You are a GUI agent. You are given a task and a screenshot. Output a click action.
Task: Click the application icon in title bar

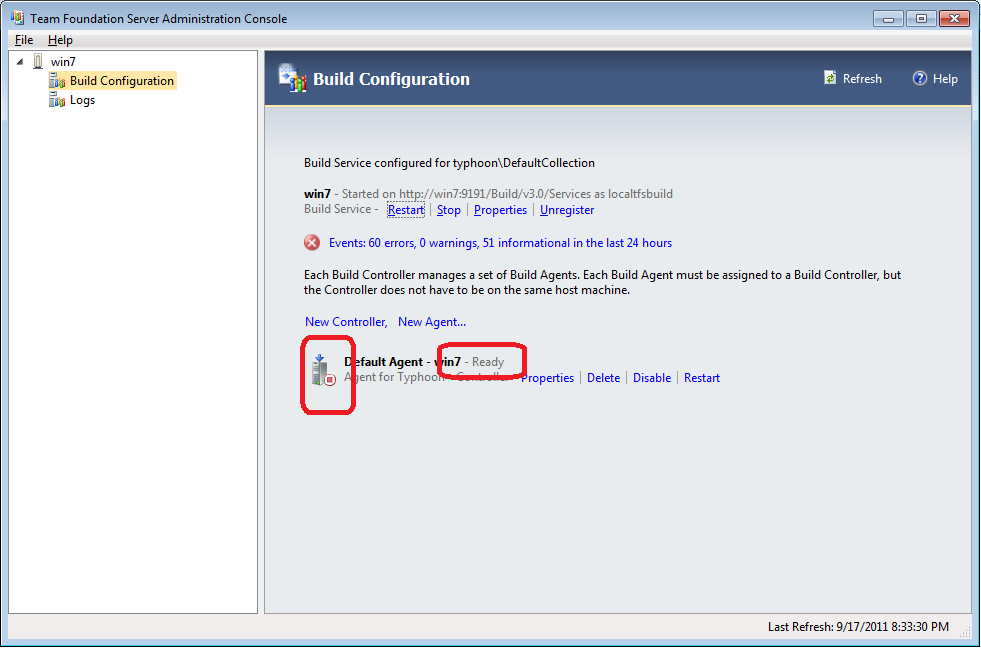(18, 18)
